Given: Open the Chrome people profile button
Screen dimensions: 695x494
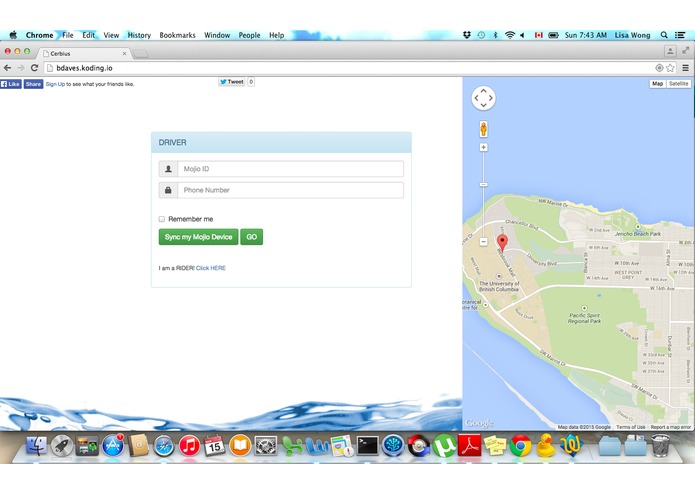Looking at the screenshot, I should (670, 51).
